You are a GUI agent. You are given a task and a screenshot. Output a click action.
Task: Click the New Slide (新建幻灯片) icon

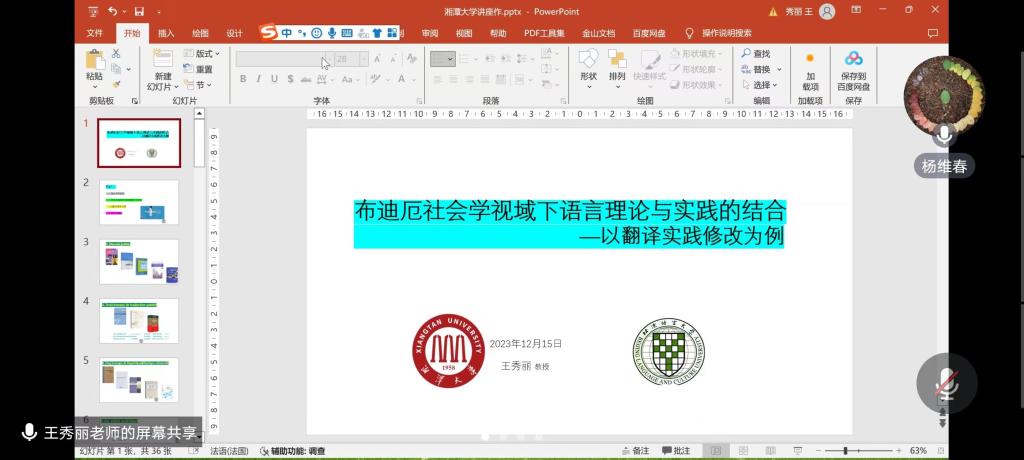[162, 60]
